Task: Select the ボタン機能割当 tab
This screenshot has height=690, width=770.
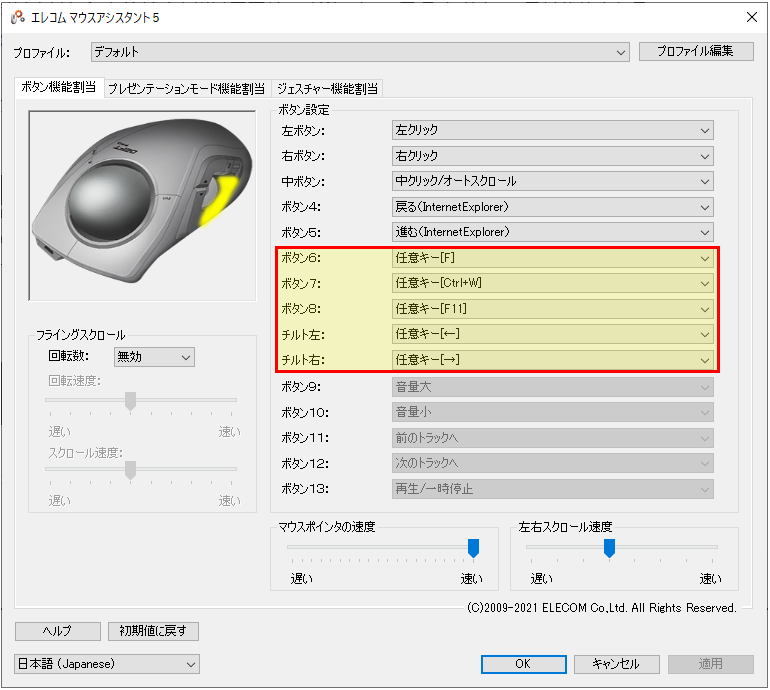Action: pos(59,87)
